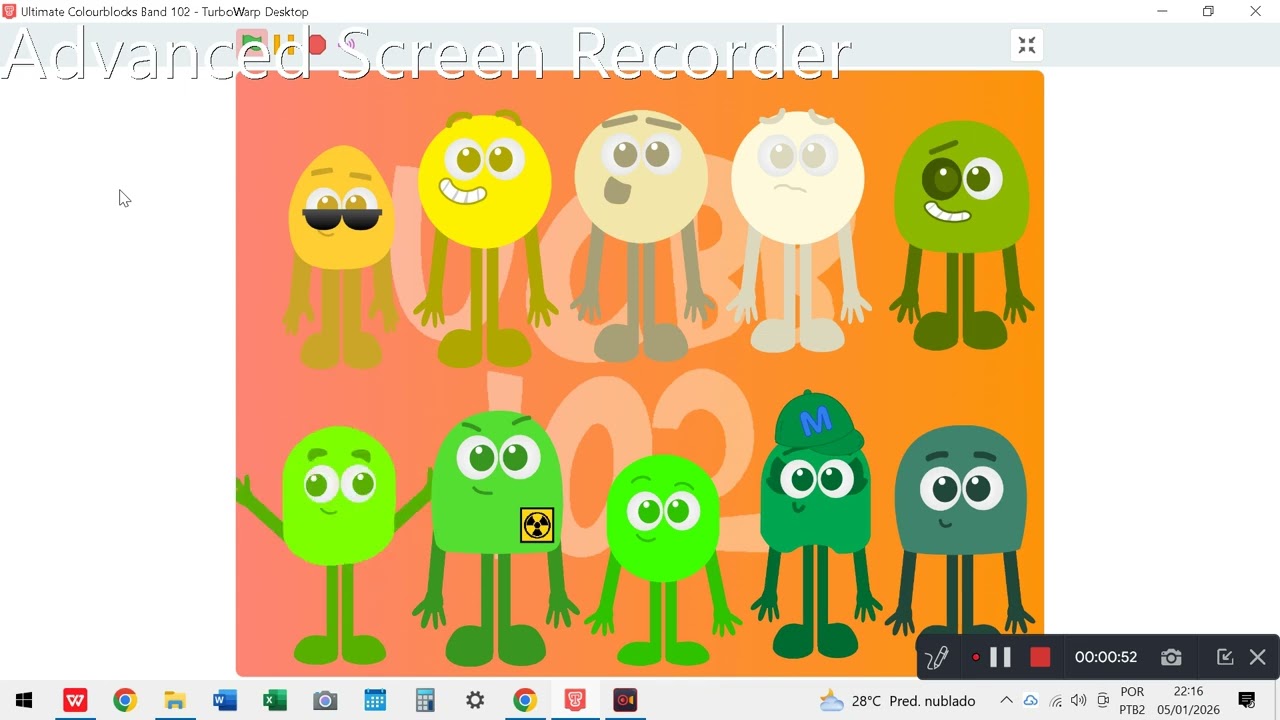Click the recording timer 00:00:52
The image size is (1280, 720).
click(x=1106, y=657)
